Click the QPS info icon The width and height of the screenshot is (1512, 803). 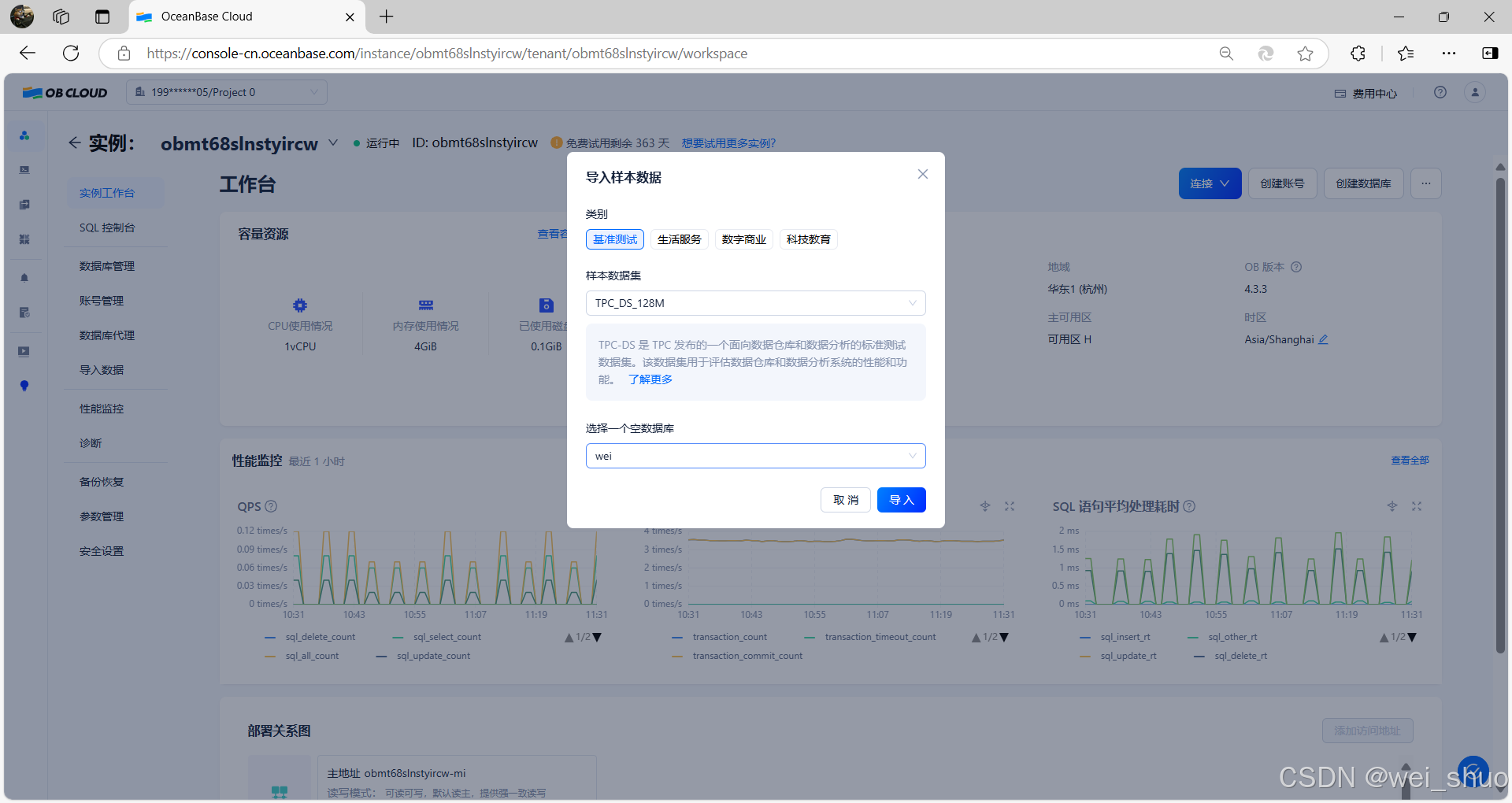271,506
